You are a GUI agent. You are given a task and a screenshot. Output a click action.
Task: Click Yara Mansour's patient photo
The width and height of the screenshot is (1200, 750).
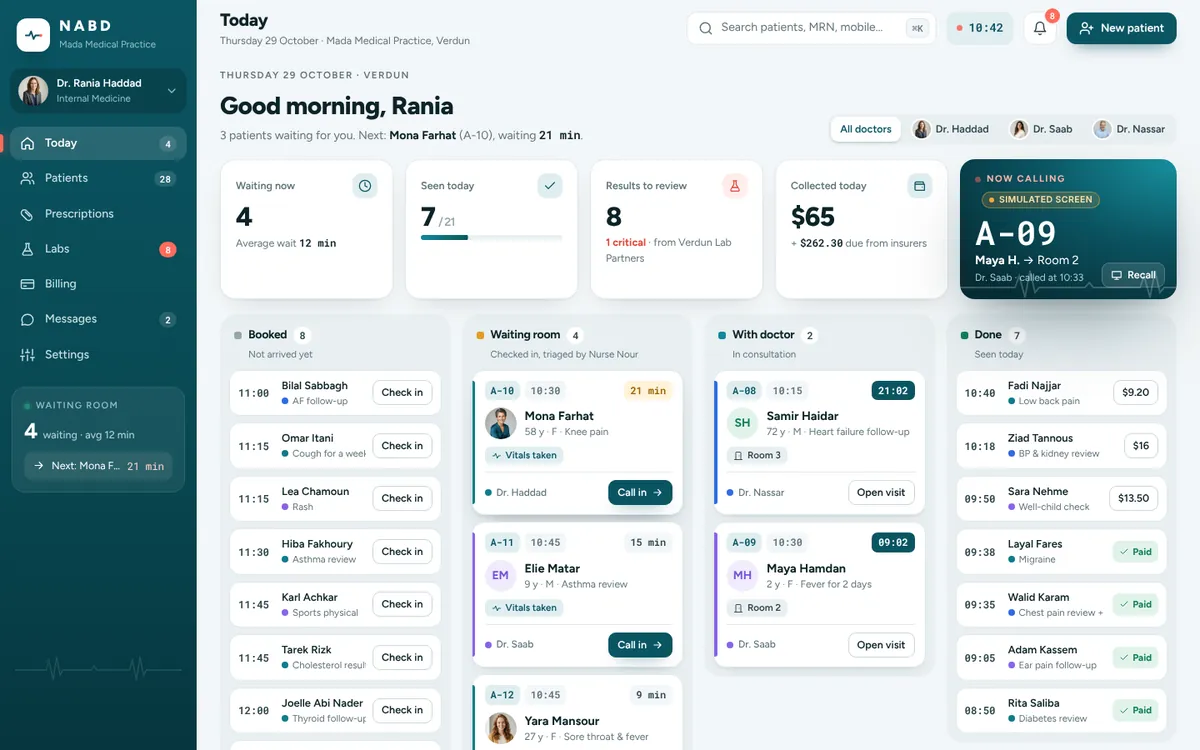501,728
